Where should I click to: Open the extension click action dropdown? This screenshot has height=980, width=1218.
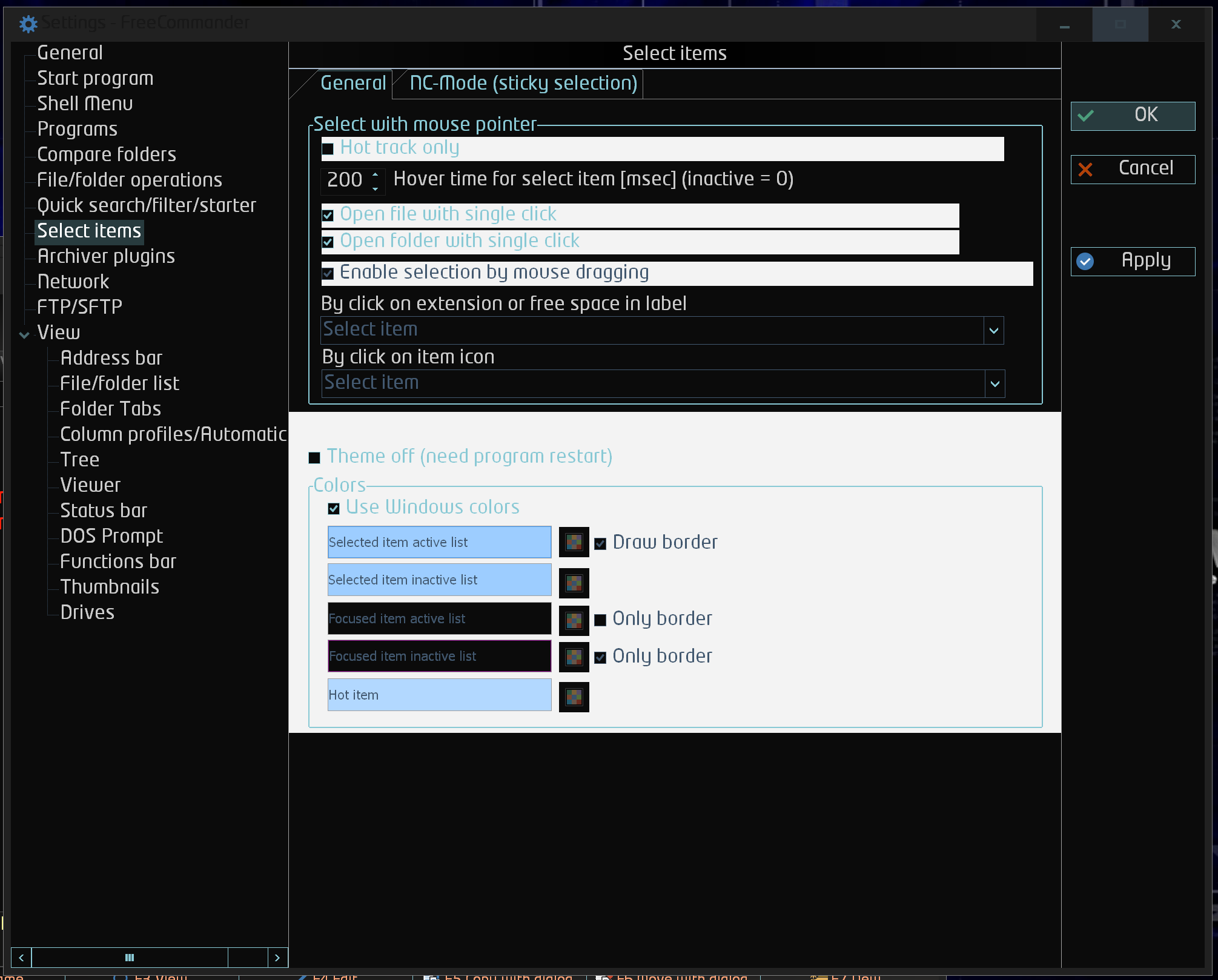[x=993, y=331]
